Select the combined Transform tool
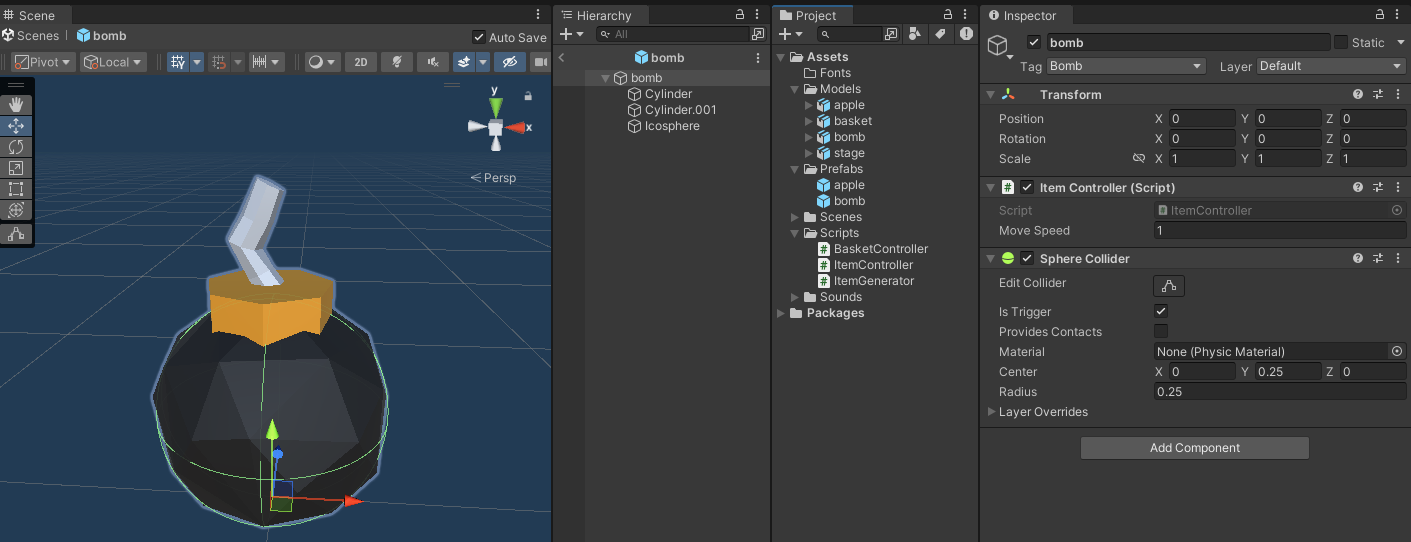The image size is (1411, 542). [x=16, y=210]
